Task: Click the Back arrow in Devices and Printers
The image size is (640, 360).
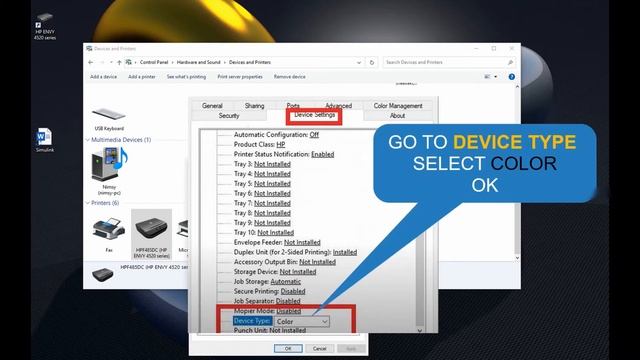Action: [91, 62]
